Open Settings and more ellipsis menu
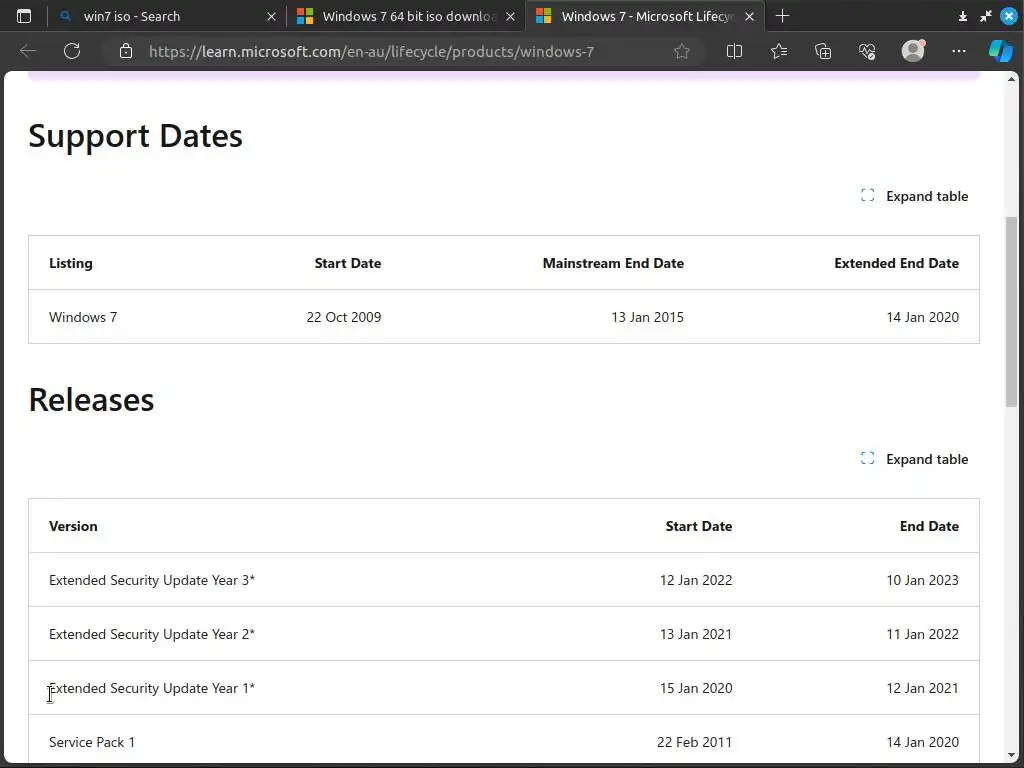1024x768 pixels. 959,51
